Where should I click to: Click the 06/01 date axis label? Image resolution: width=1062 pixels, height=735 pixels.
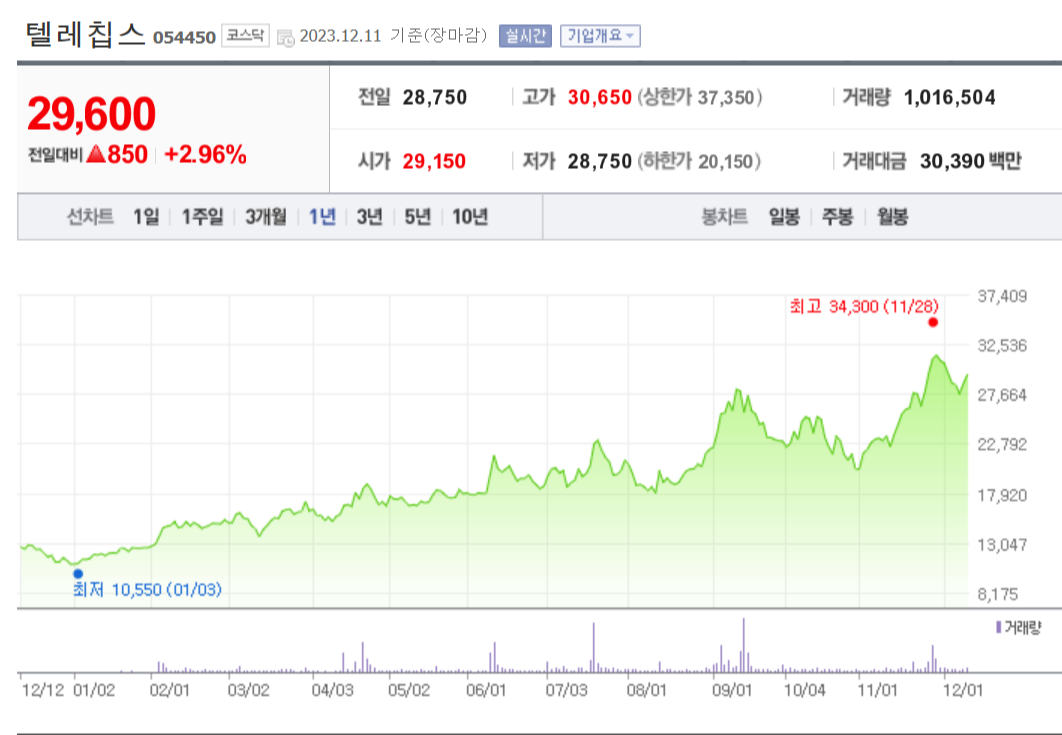tap(486, 690)
